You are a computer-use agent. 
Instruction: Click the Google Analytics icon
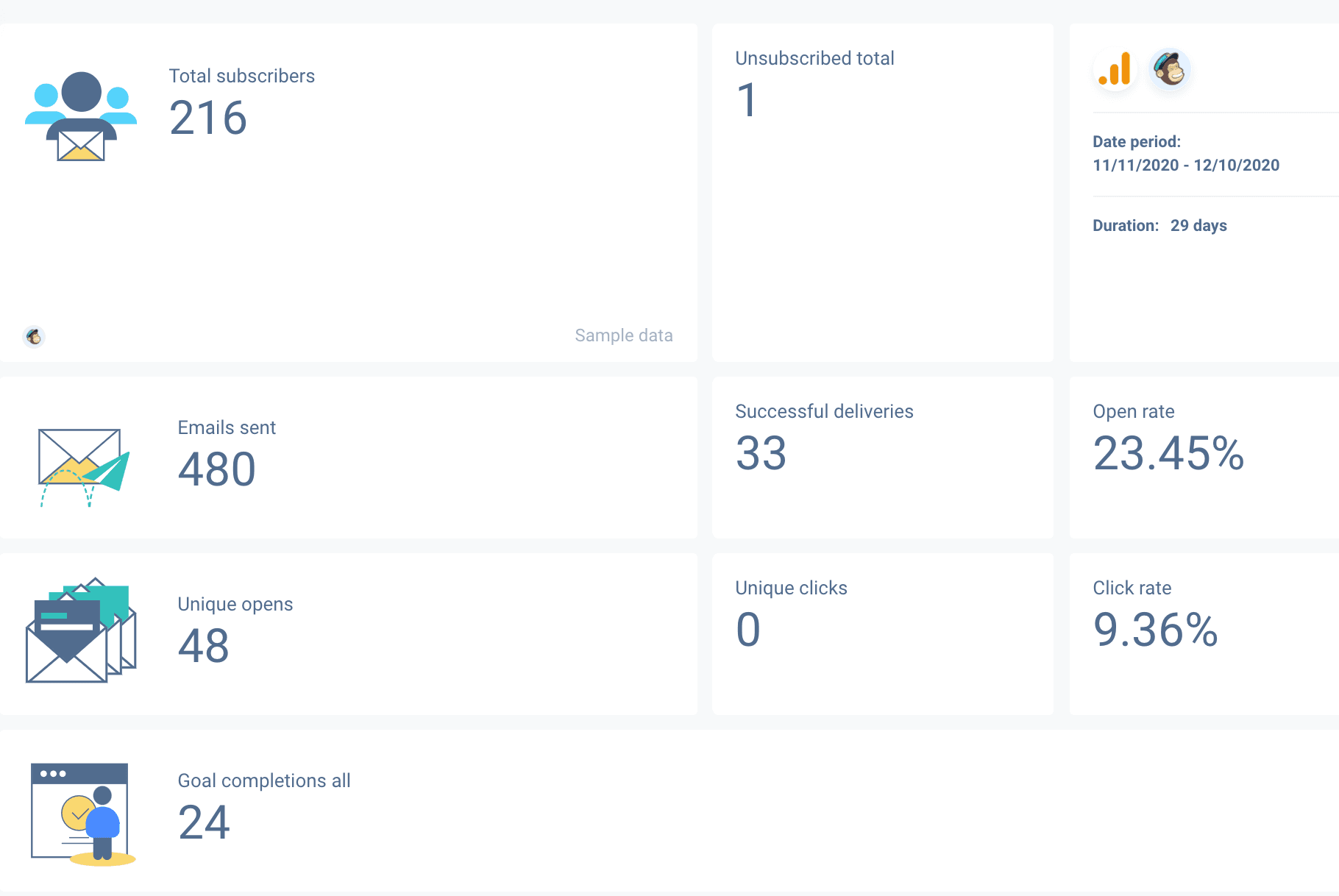1115,70
